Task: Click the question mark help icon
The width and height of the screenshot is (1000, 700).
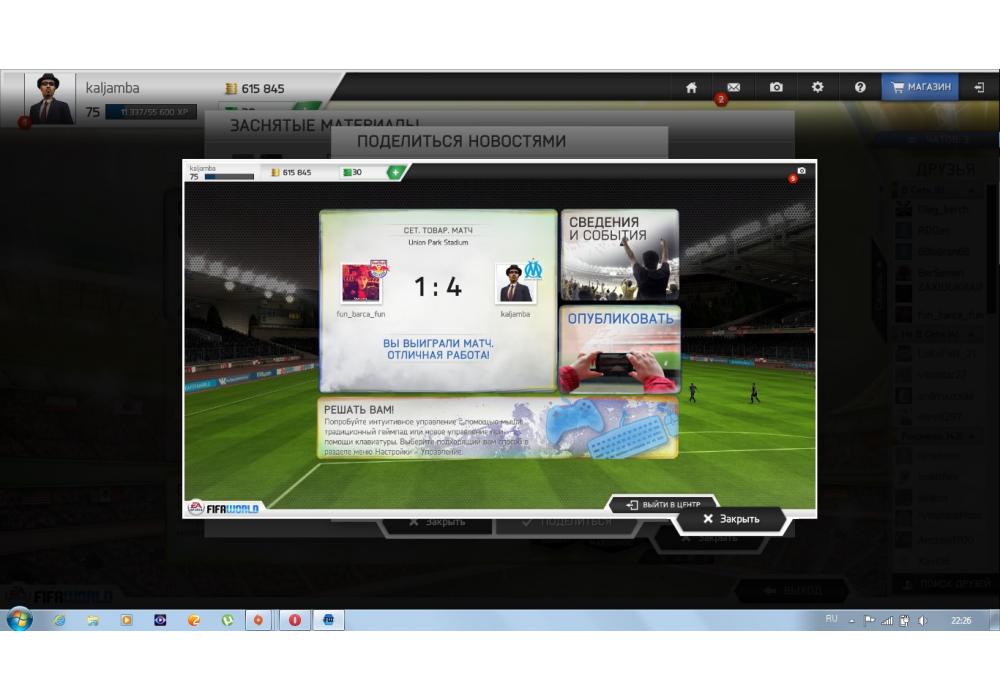Action: (x=860, y=88)
